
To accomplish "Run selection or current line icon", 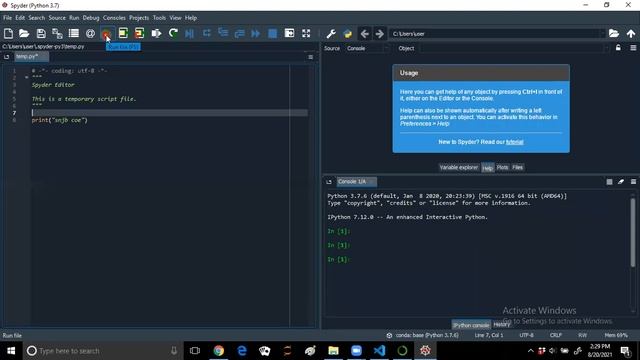I will pos(156,33).
